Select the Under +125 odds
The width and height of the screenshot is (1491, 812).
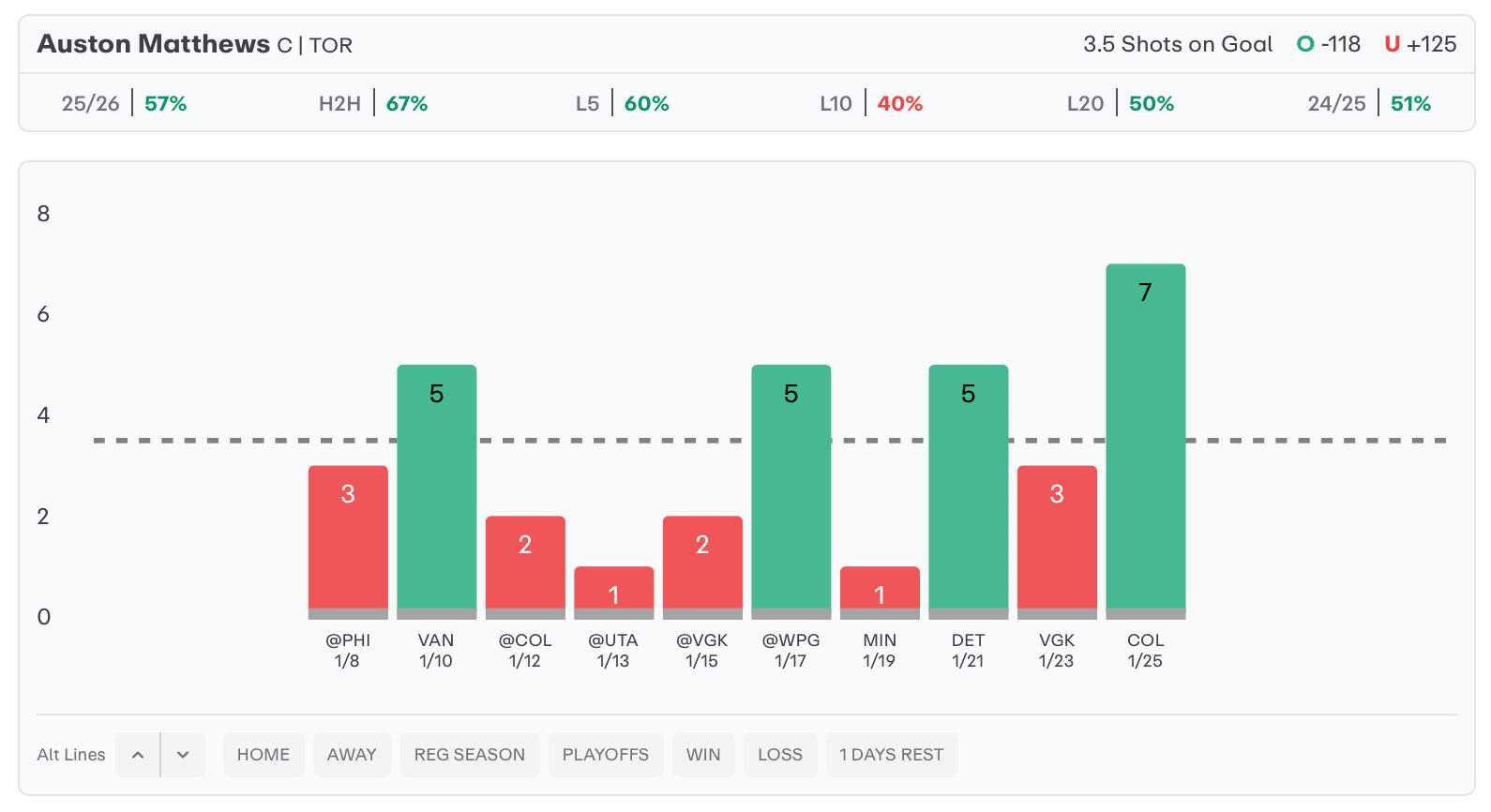[x=1421, y=44]
